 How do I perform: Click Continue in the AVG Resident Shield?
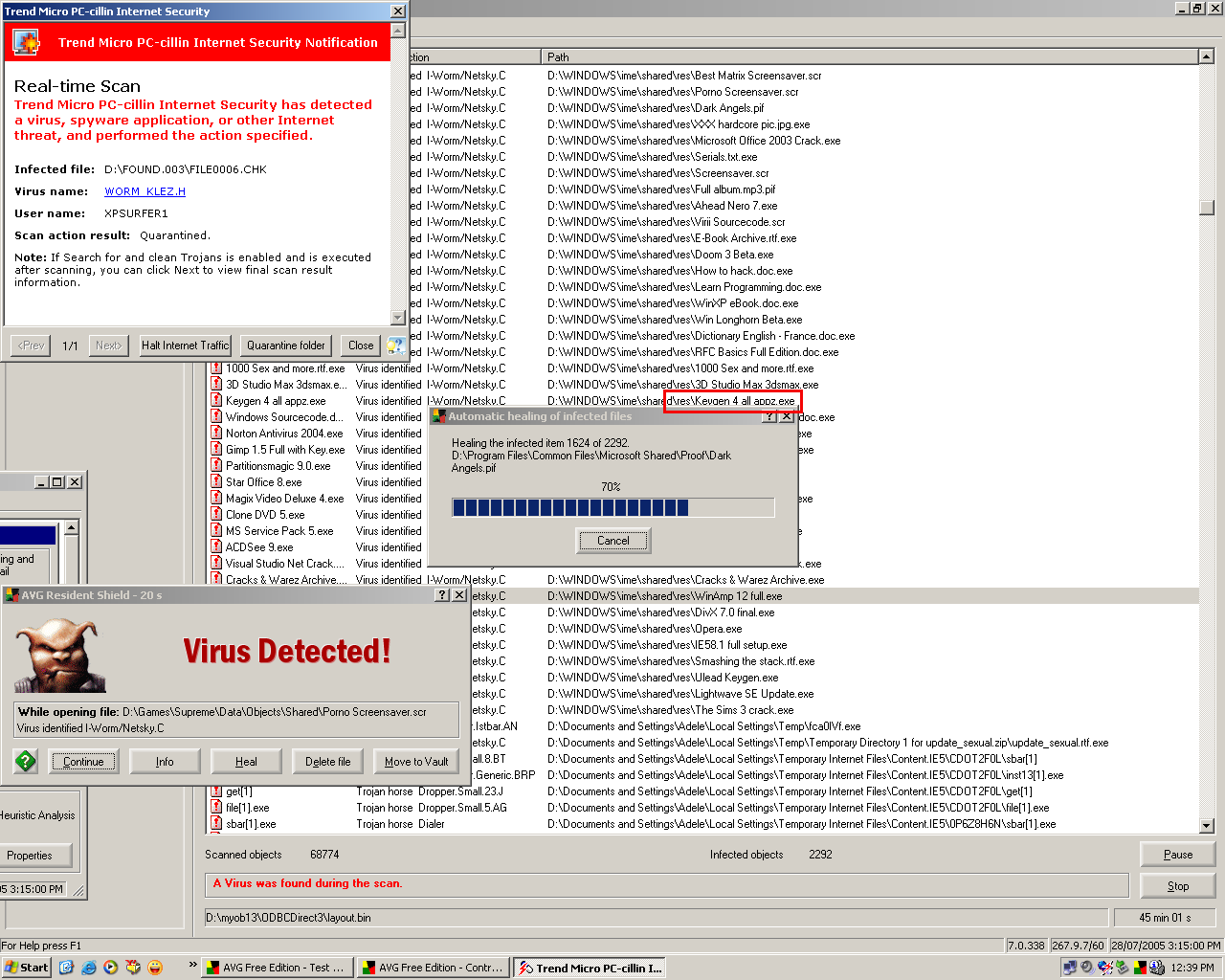tap(84, 762)
